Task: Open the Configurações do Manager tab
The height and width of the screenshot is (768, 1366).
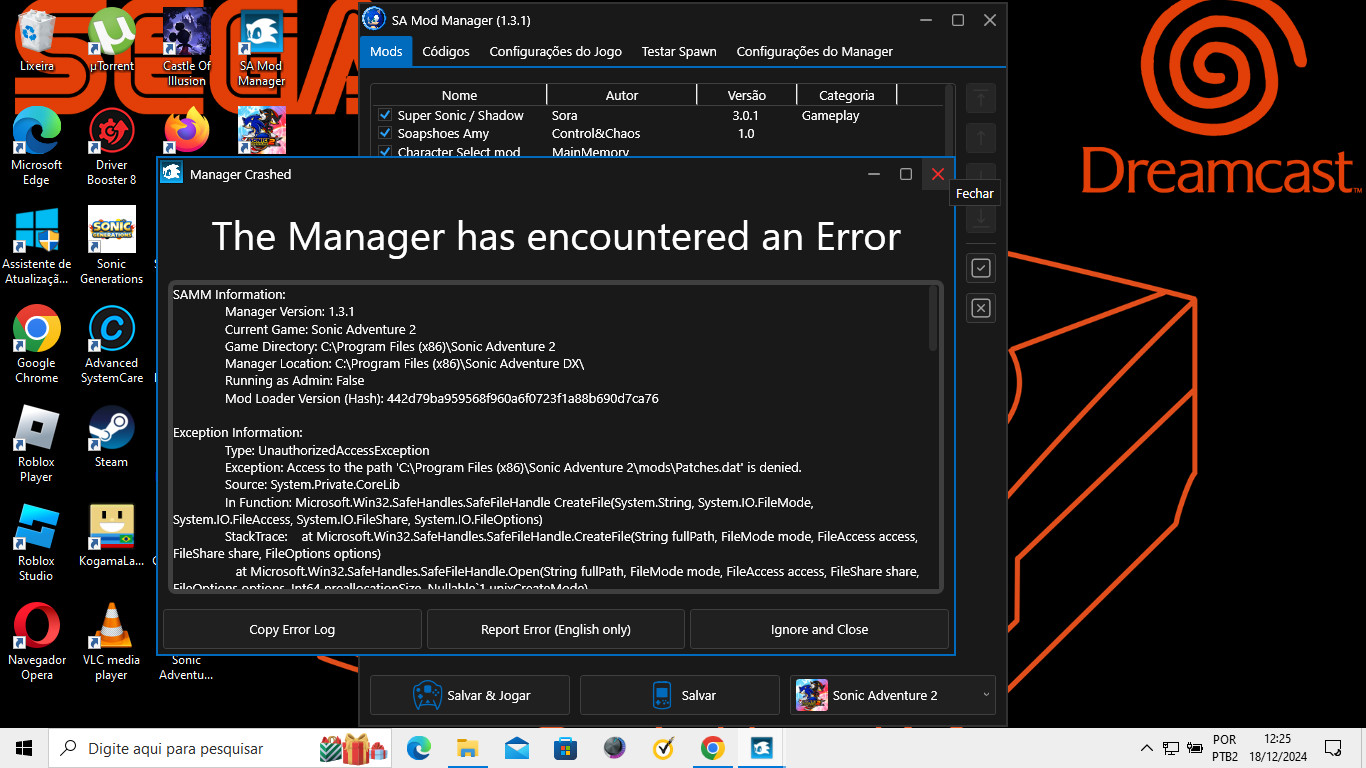Action: pyautogui.click(x=814, y=52)
